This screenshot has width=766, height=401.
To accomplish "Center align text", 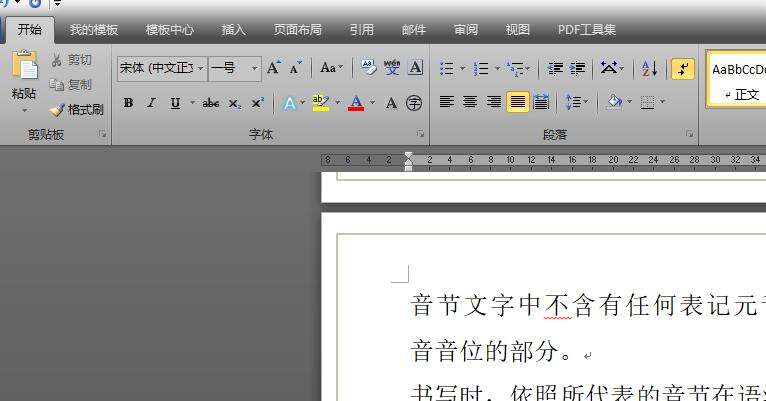I will [470, 102].
